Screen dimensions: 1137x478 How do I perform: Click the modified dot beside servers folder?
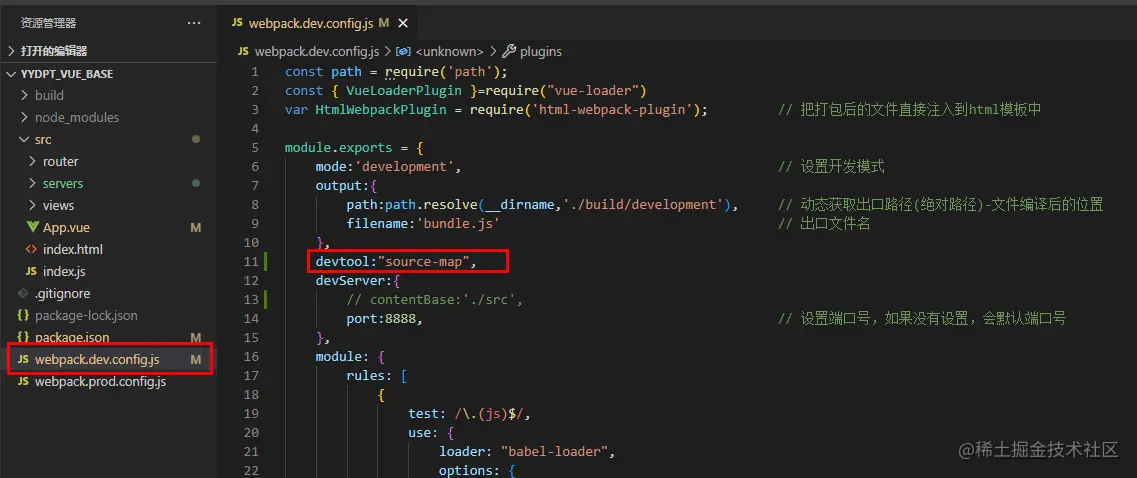[196, 184]
